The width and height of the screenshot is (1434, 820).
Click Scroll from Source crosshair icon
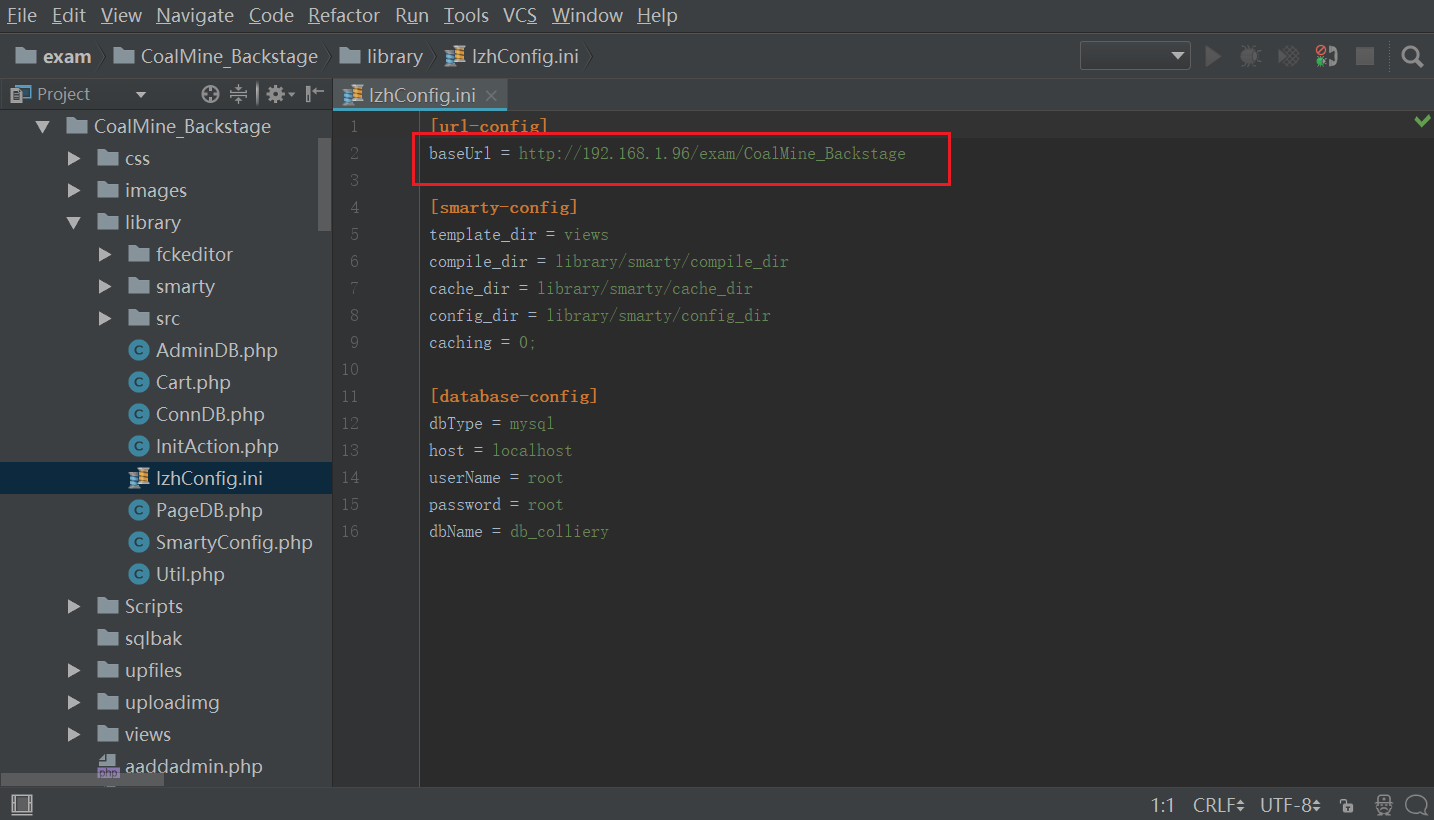click(x=210, y=94)
